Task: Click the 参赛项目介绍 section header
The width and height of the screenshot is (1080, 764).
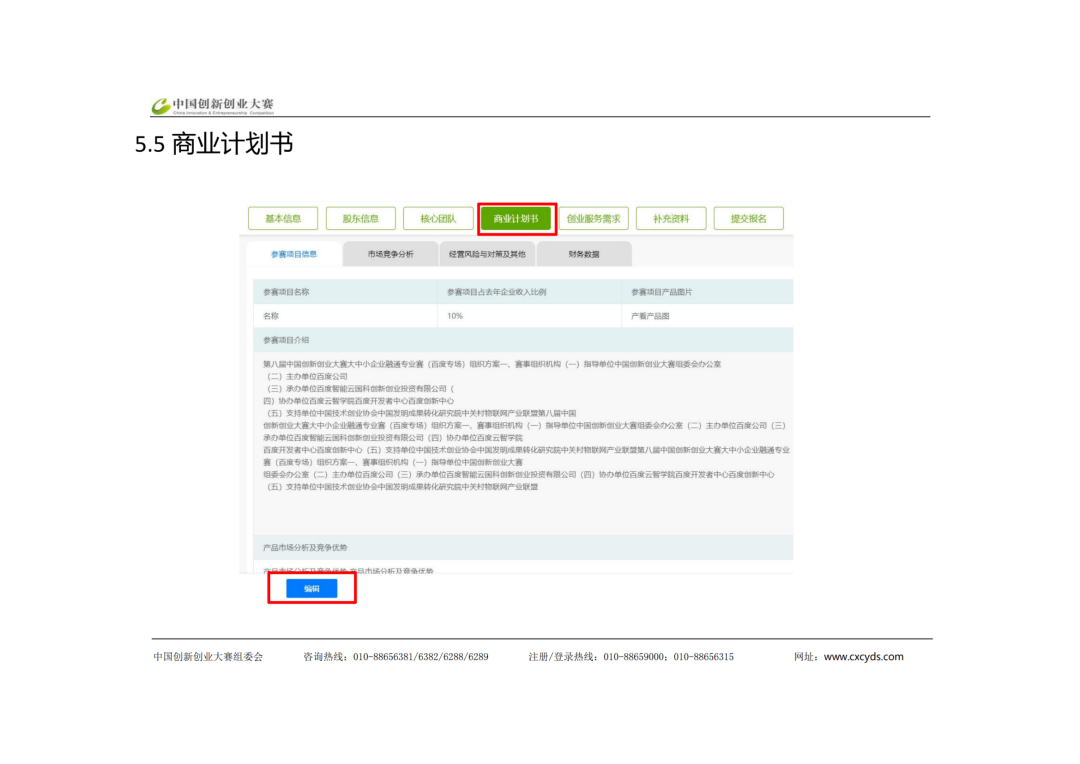Action: pyautogui.click(x=286, y=340)
